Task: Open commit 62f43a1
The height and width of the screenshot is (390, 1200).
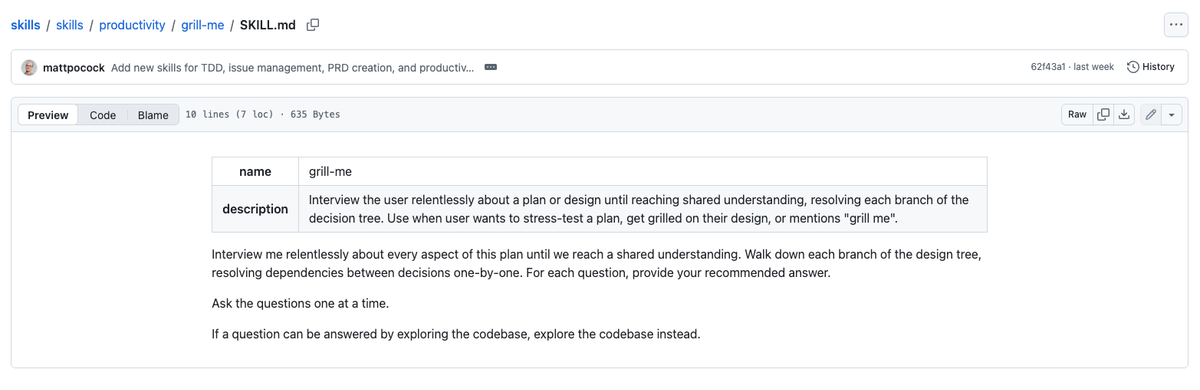Action: tap(1049, 67)
